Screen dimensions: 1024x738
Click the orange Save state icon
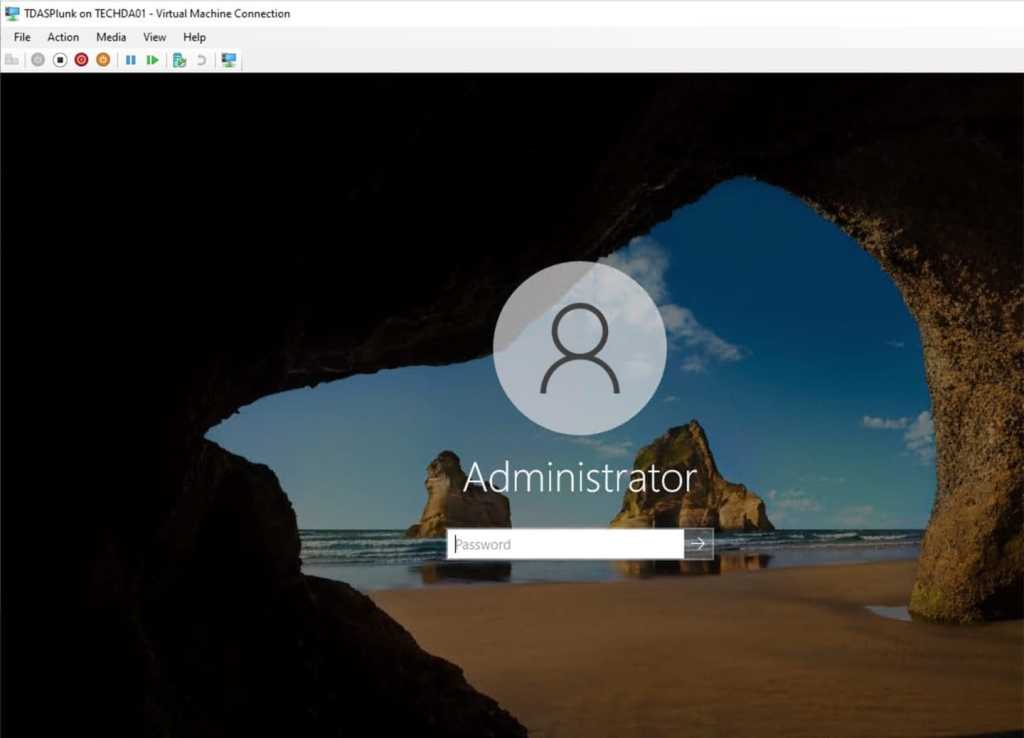tap(104, 60)
